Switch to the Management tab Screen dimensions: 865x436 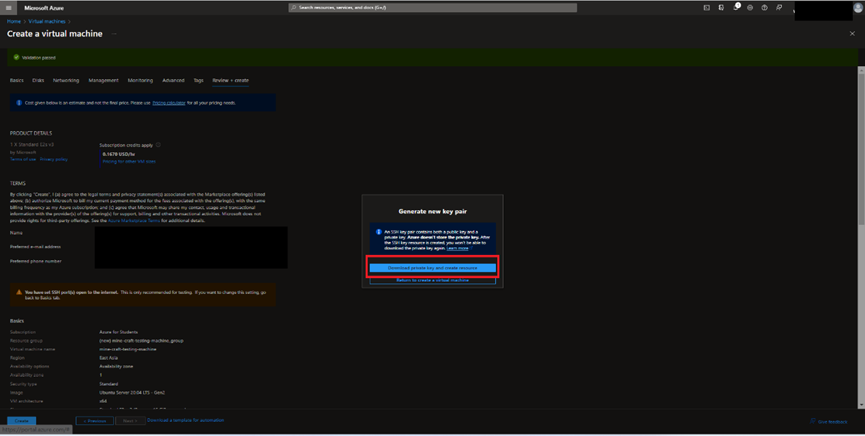[x=103, y=81]
